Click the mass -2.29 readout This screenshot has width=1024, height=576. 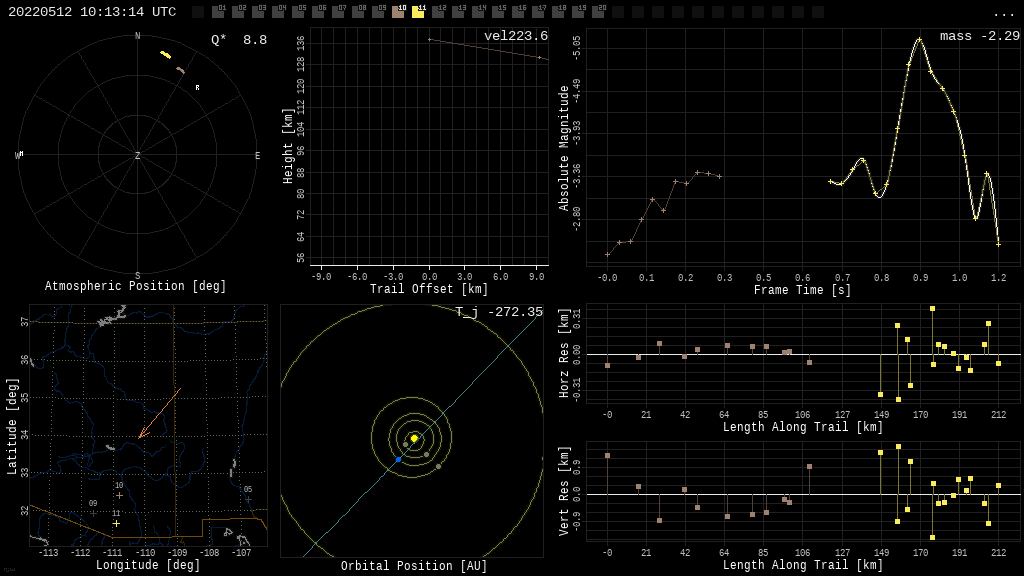pyautogui.click(x=979, y=37)
